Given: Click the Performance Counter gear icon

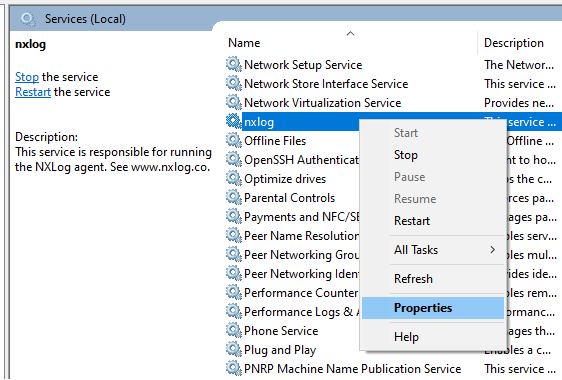Looking at the screenshot, I should [x=234, y=293].
